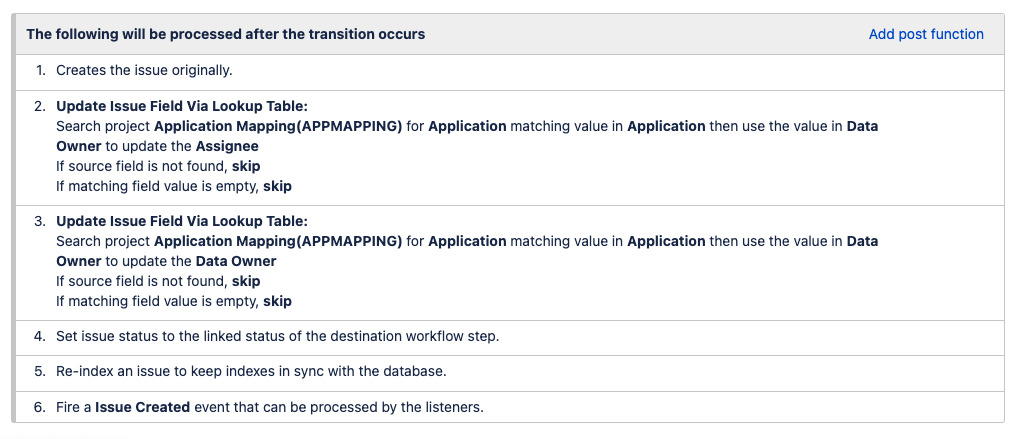1017x439 pixels.
Task: Click the third post function's "Update Issue Field Via Lookup Table" title
Action: 181,221
